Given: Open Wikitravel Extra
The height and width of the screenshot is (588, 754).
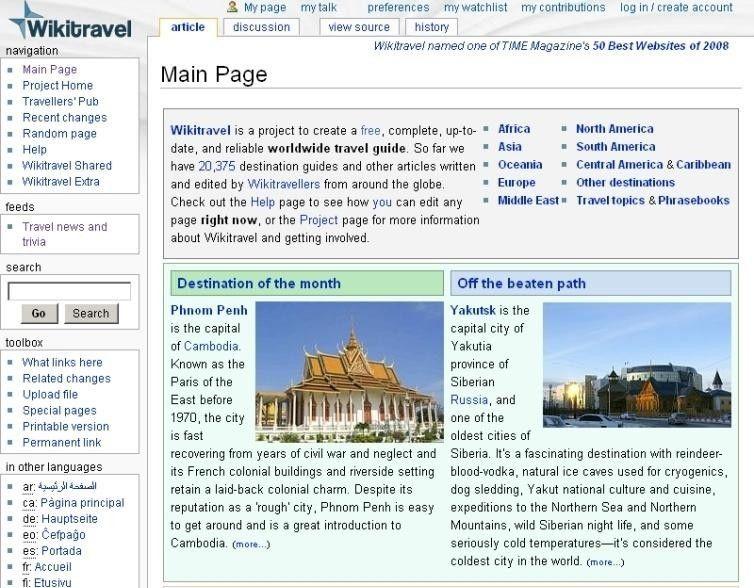Looking at the screenshot, I should (61, 181).
